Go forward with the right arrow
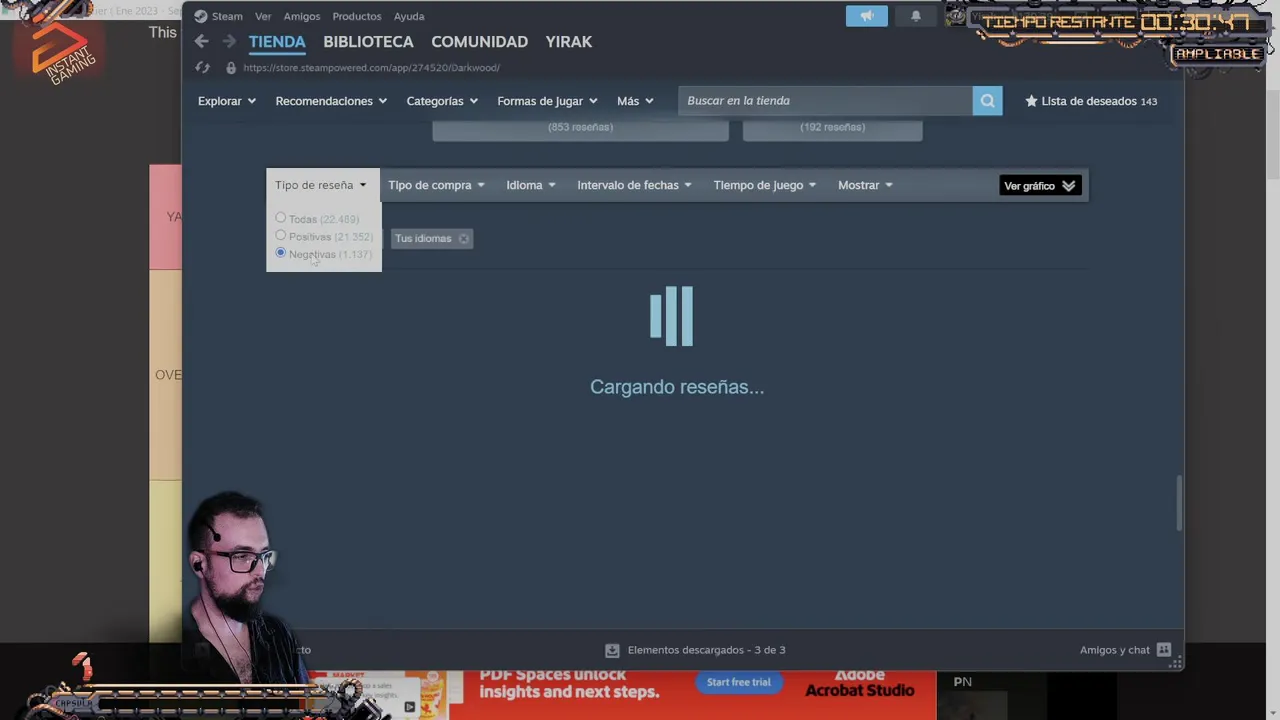The width and height of the screenshot is (1280, 720). click(229, 41)
